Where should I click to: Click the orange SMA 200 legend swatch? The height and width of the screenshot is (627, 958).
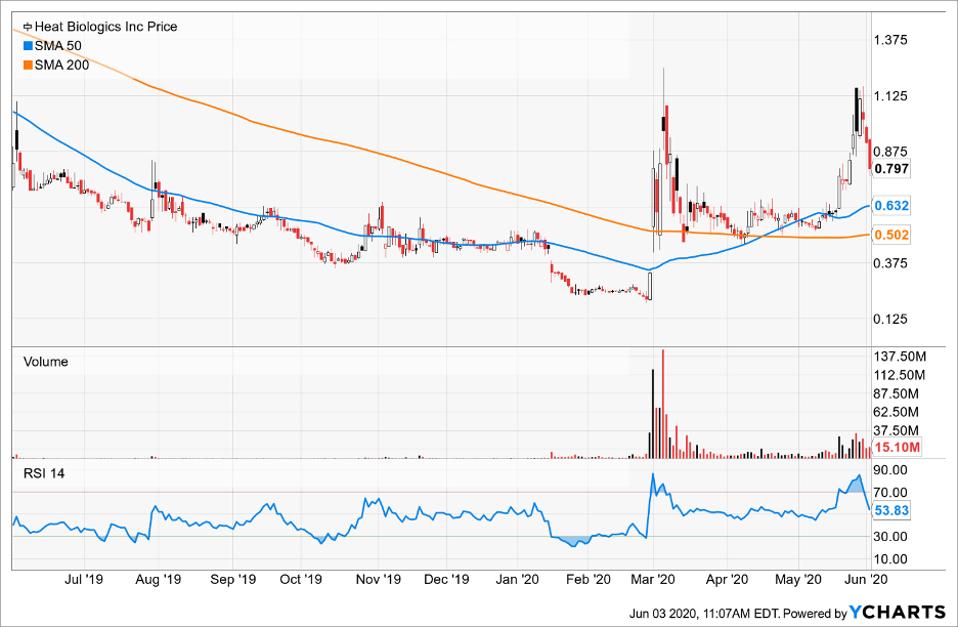click(27, 65)
